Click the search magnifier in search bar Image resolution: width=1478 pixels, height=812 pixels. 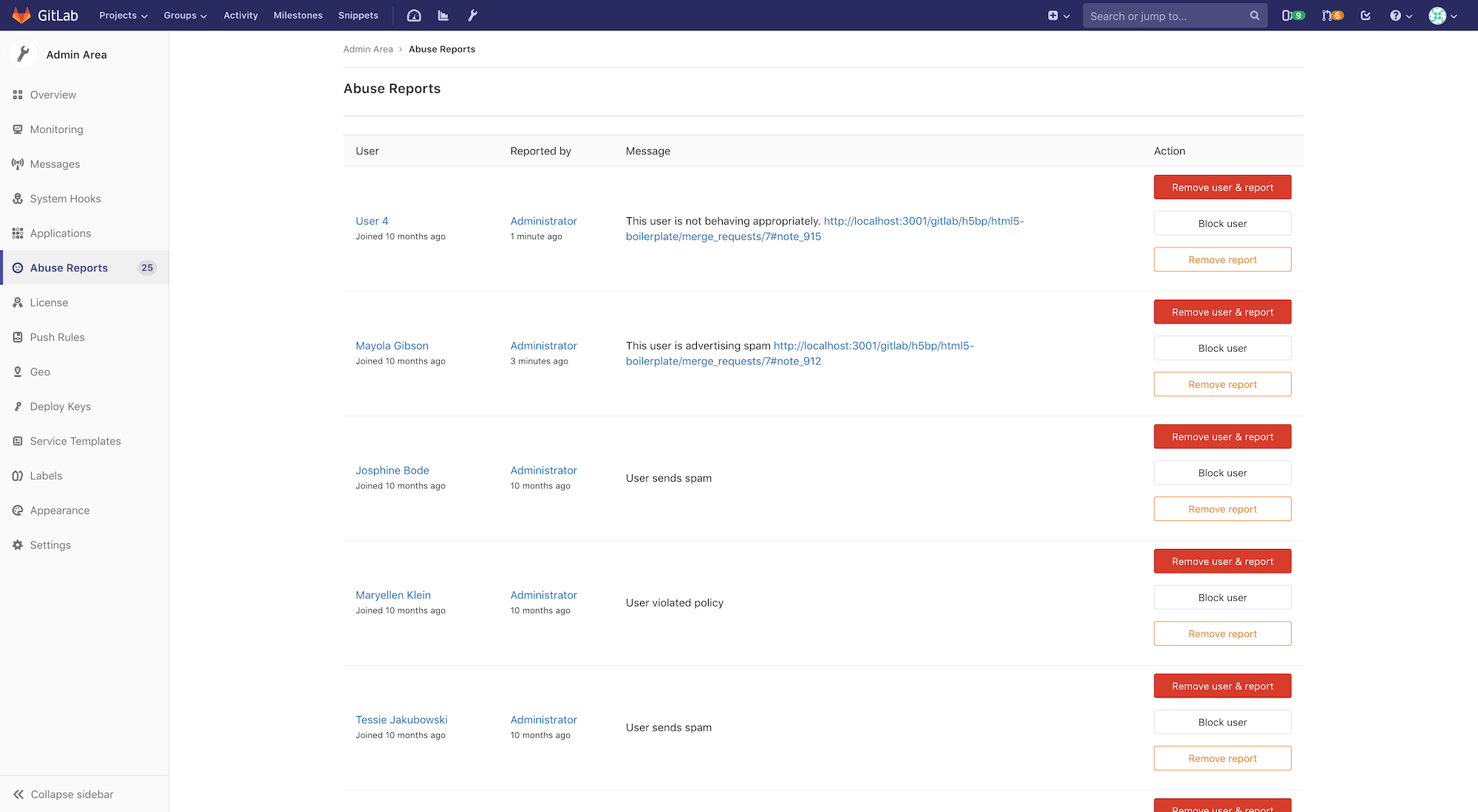click(1254, 15)
